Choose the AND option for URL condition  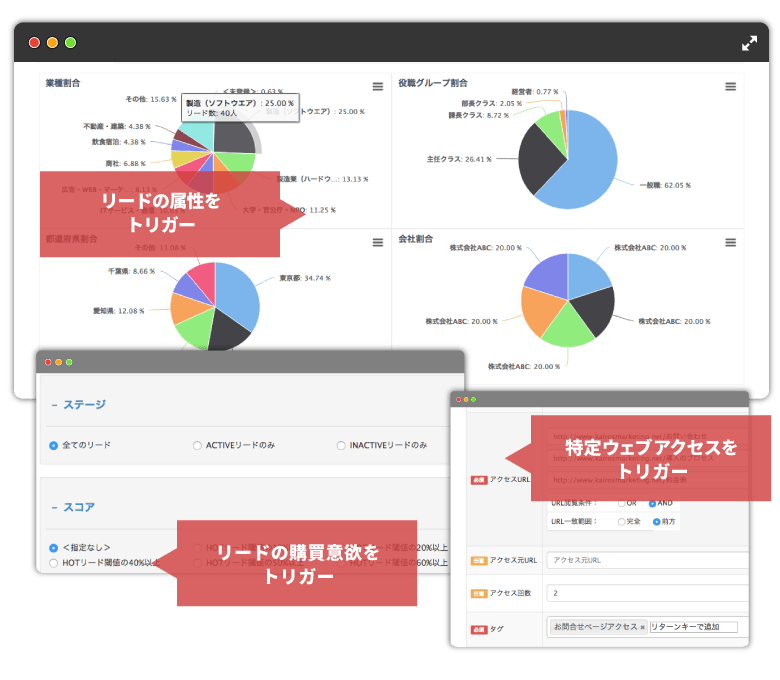[x=653, y=503]
